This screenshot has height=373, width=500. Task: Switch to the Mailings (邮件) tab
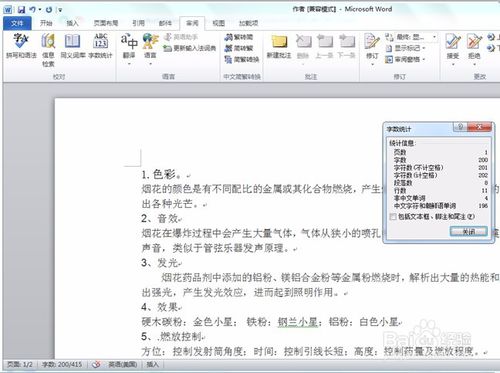pos(165,23)
